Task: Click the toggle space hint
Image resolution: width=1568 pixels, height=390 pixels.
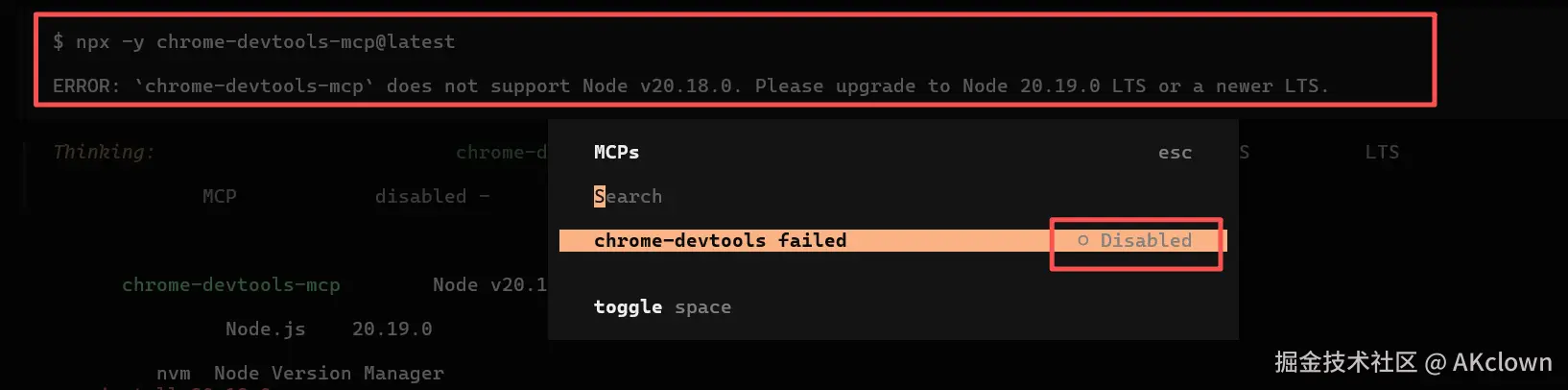Action: point(662,307)
